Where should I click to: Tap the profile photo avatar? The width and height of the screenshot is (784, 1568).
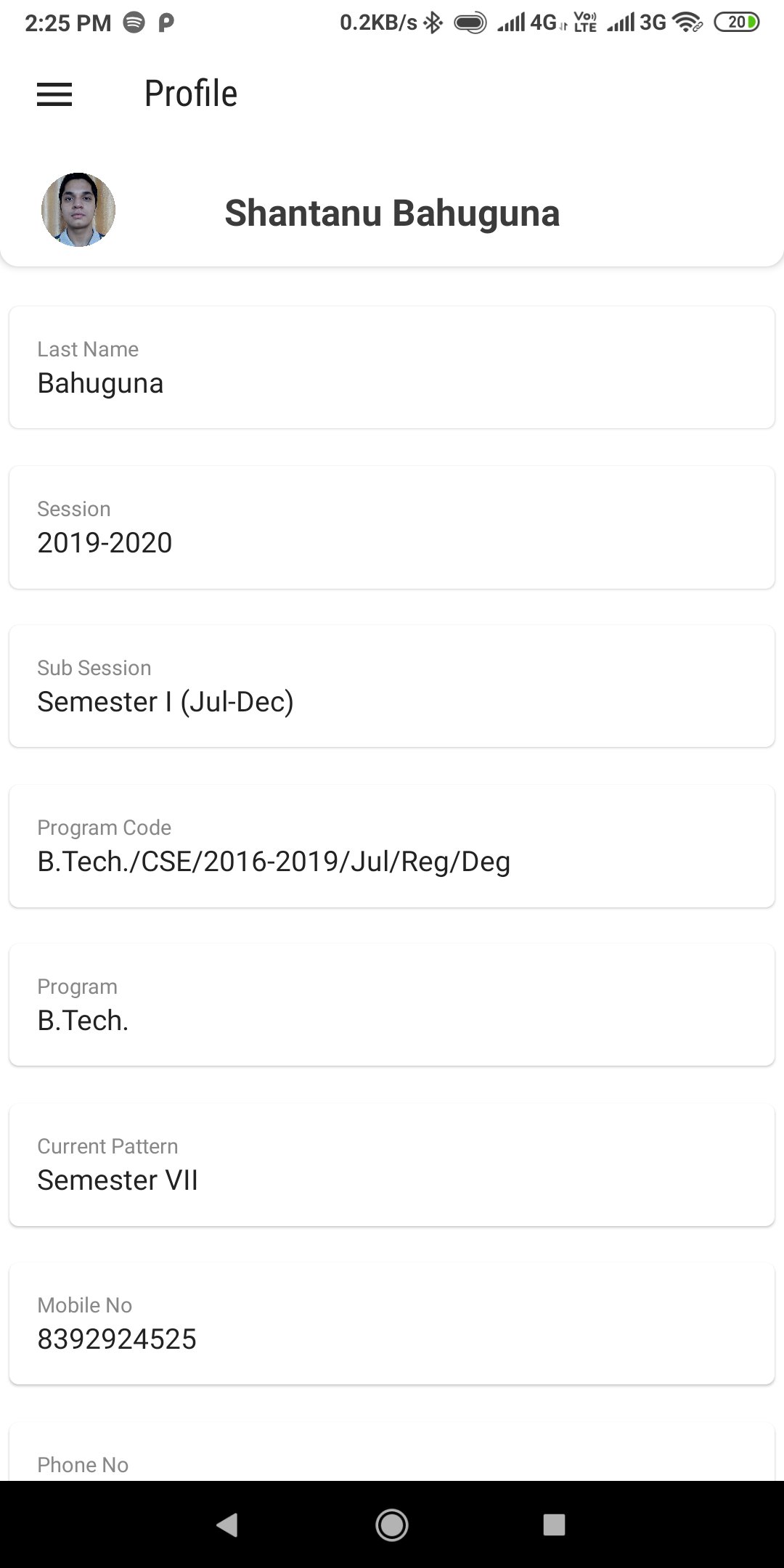coord(78,210)
